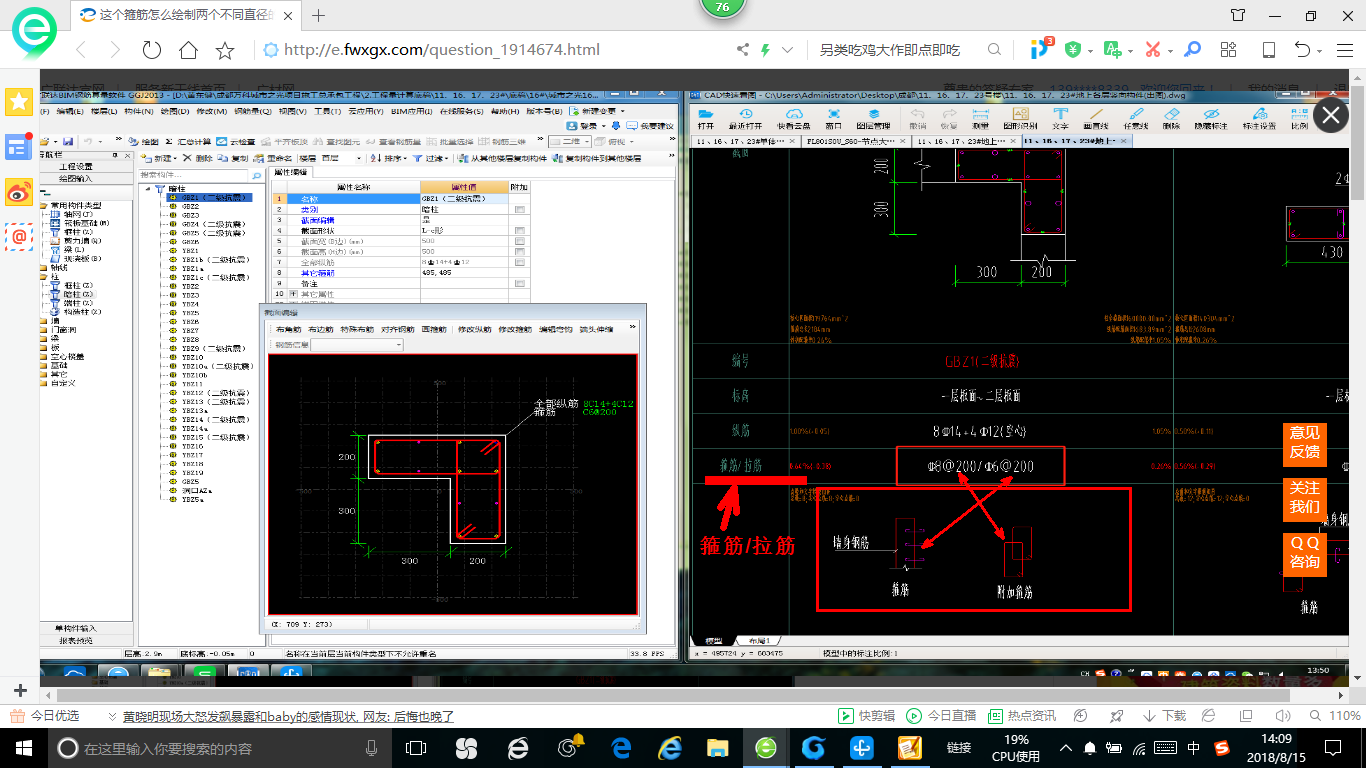Bookmark this page with the star icon

[x=225, y=50]
